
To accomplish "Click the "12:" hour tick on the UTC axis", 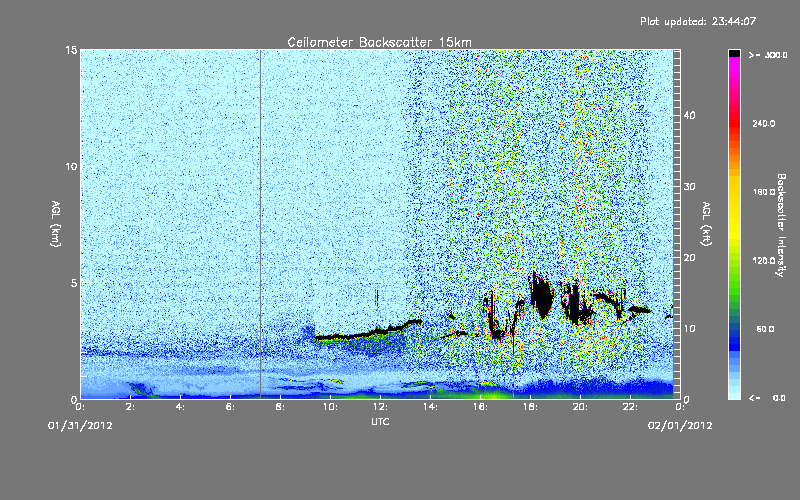I will click(381, 407).
